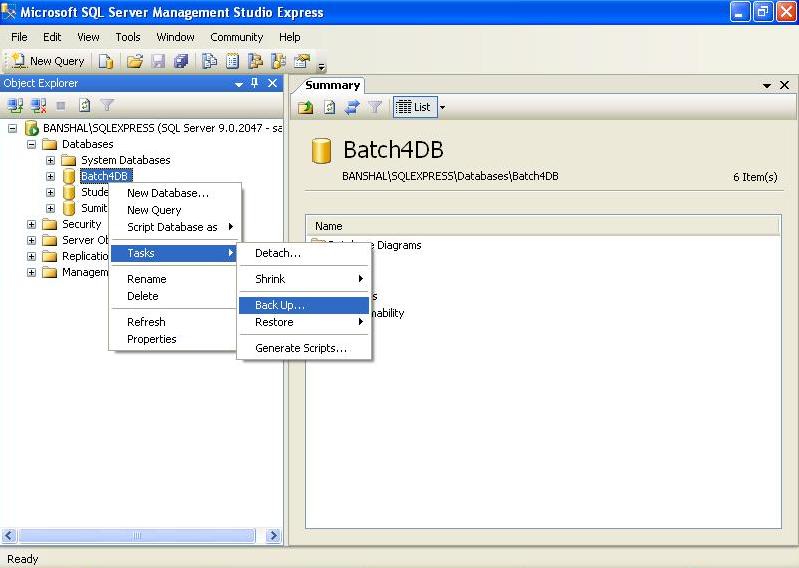Screen dimensions: 799x568
Task: Pin the Object Explorer panel
Action: tap(255, 84)
